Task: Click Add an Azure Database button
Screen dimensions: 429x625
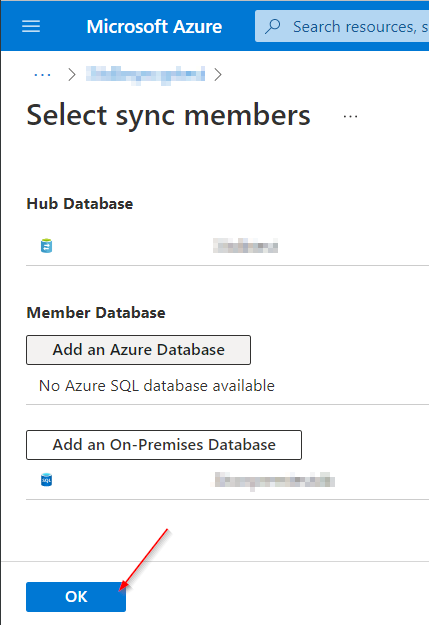Action: (138, 350)
